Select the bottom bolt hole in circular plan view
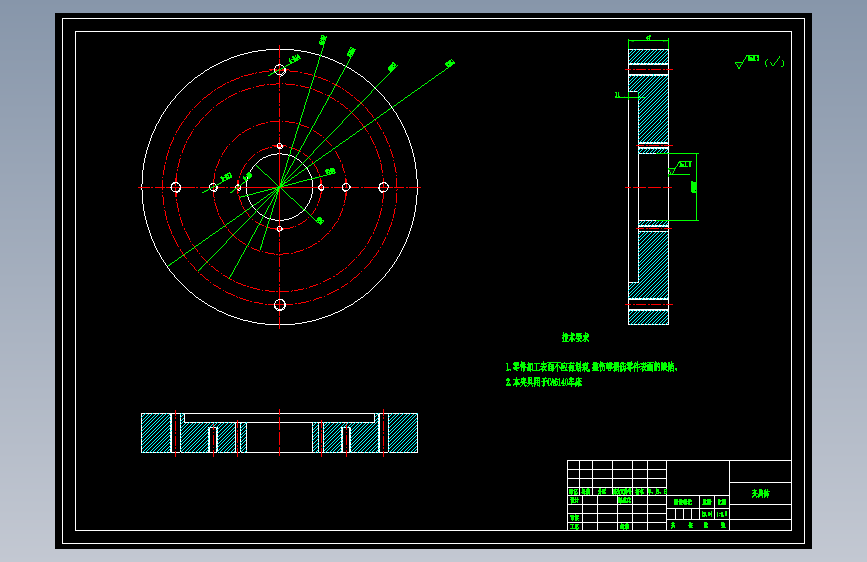 280,305
